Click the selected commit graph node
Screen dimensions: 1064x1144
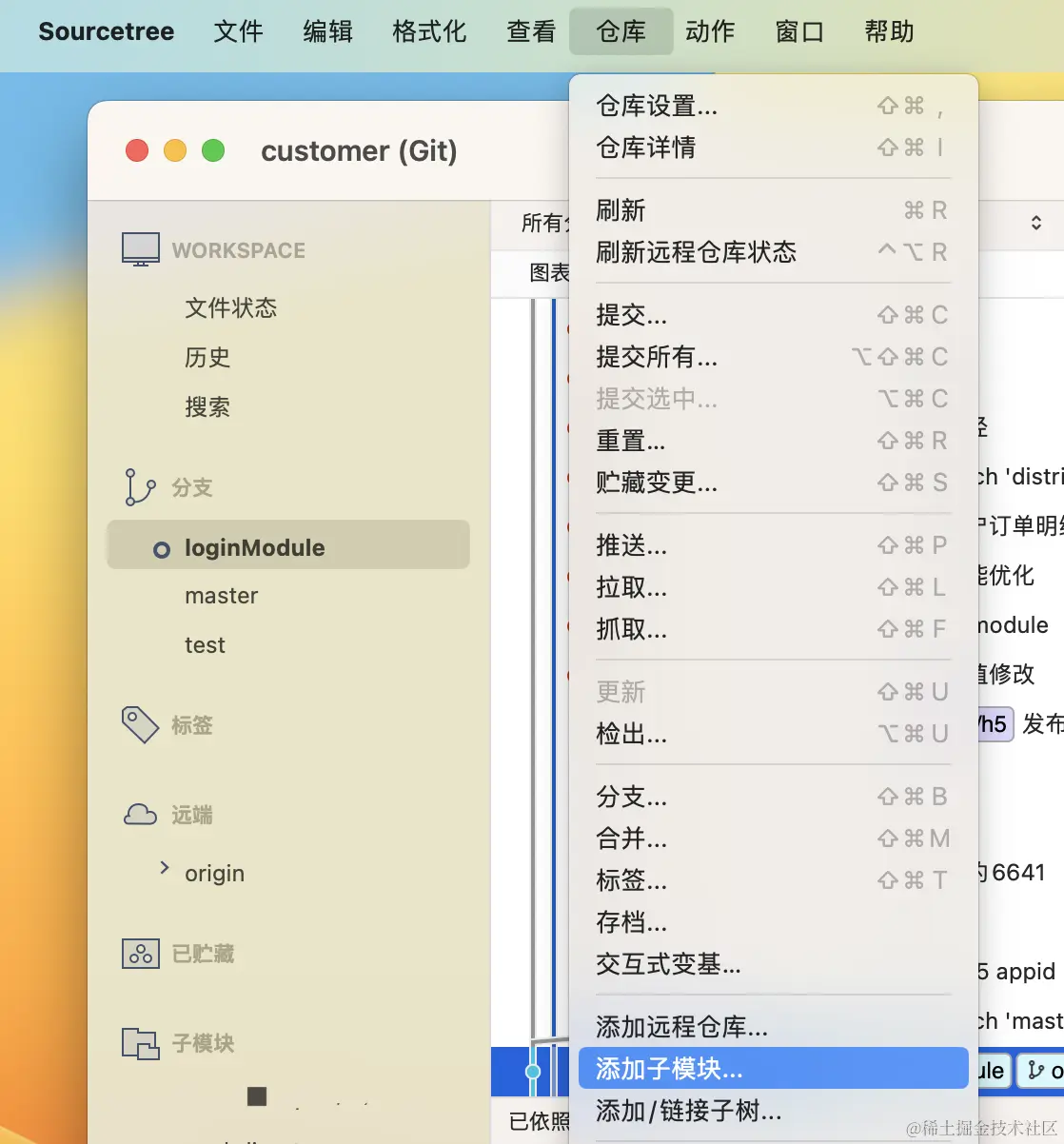point(533,1072)
